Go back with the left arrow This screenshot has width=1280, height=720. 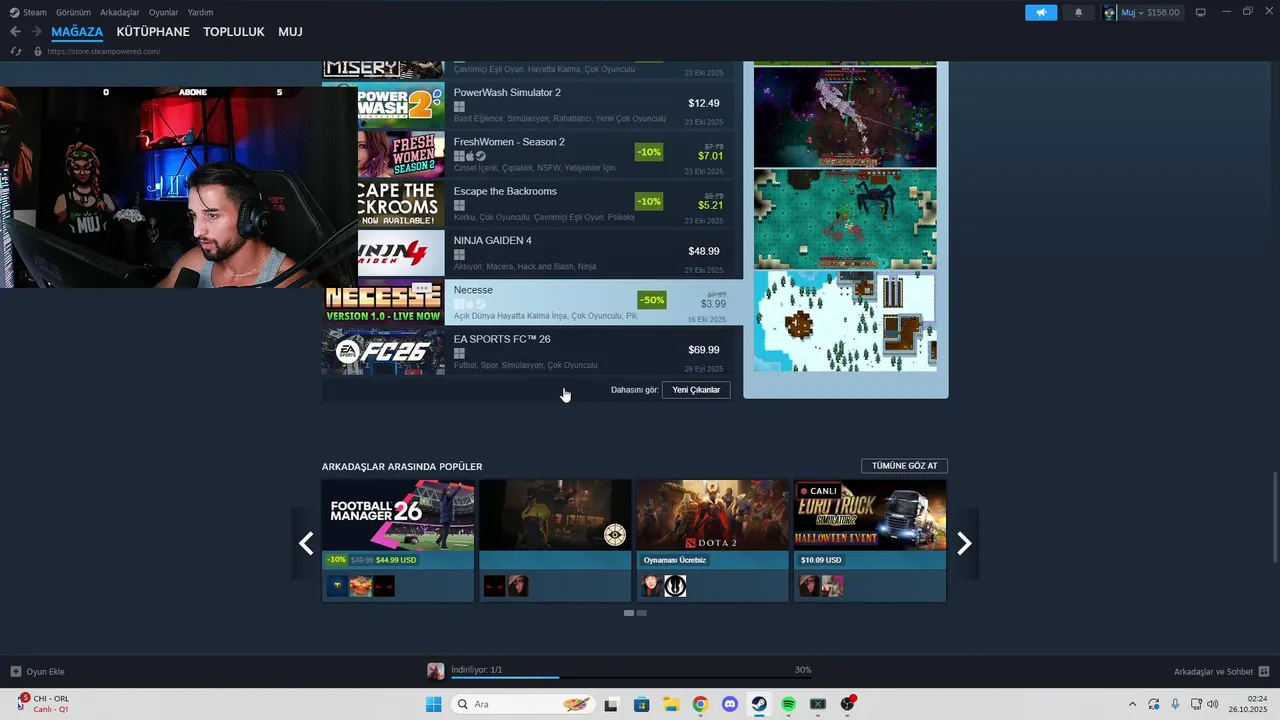(15, 32)
